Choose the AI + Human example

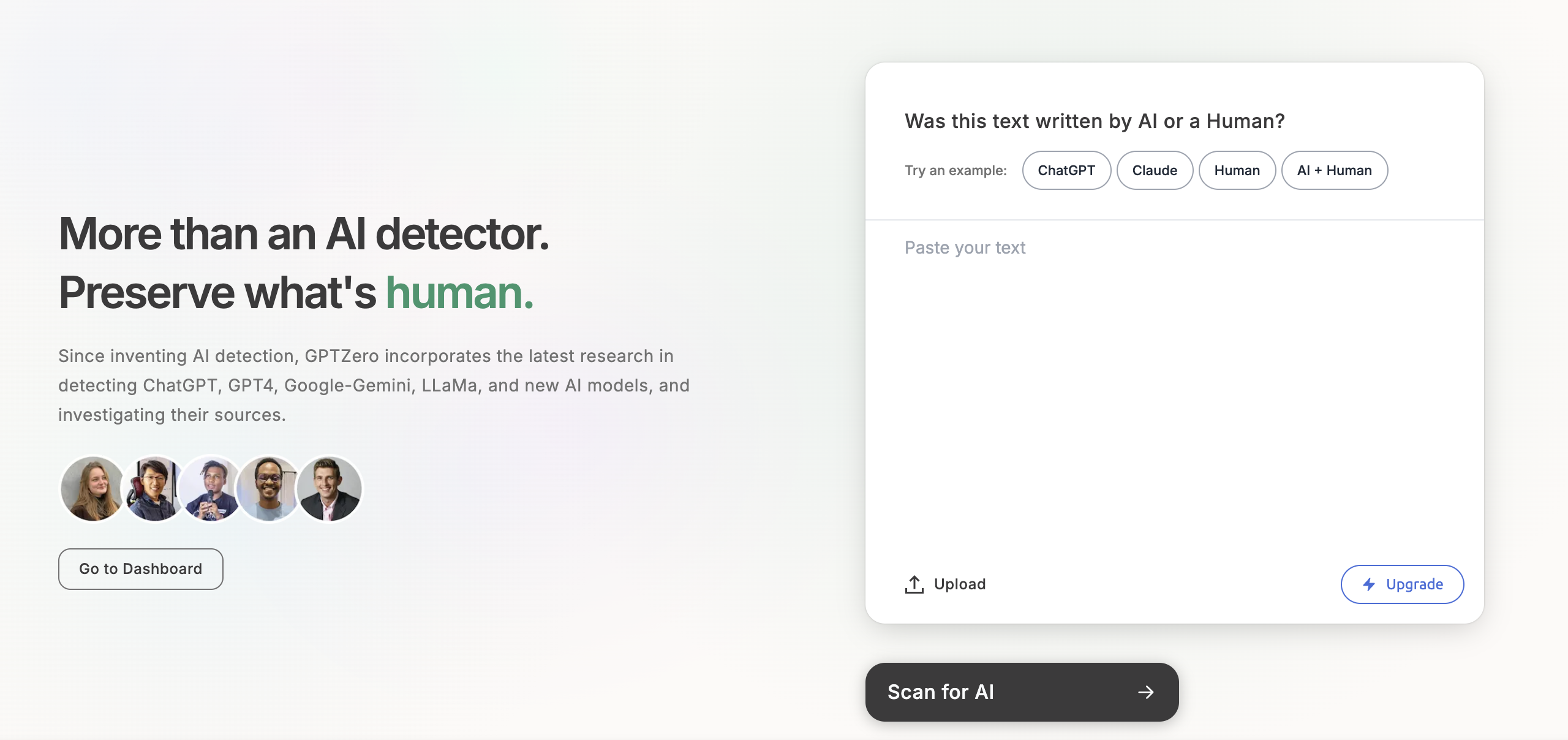pyautogui.click(x=1334, y=170)
